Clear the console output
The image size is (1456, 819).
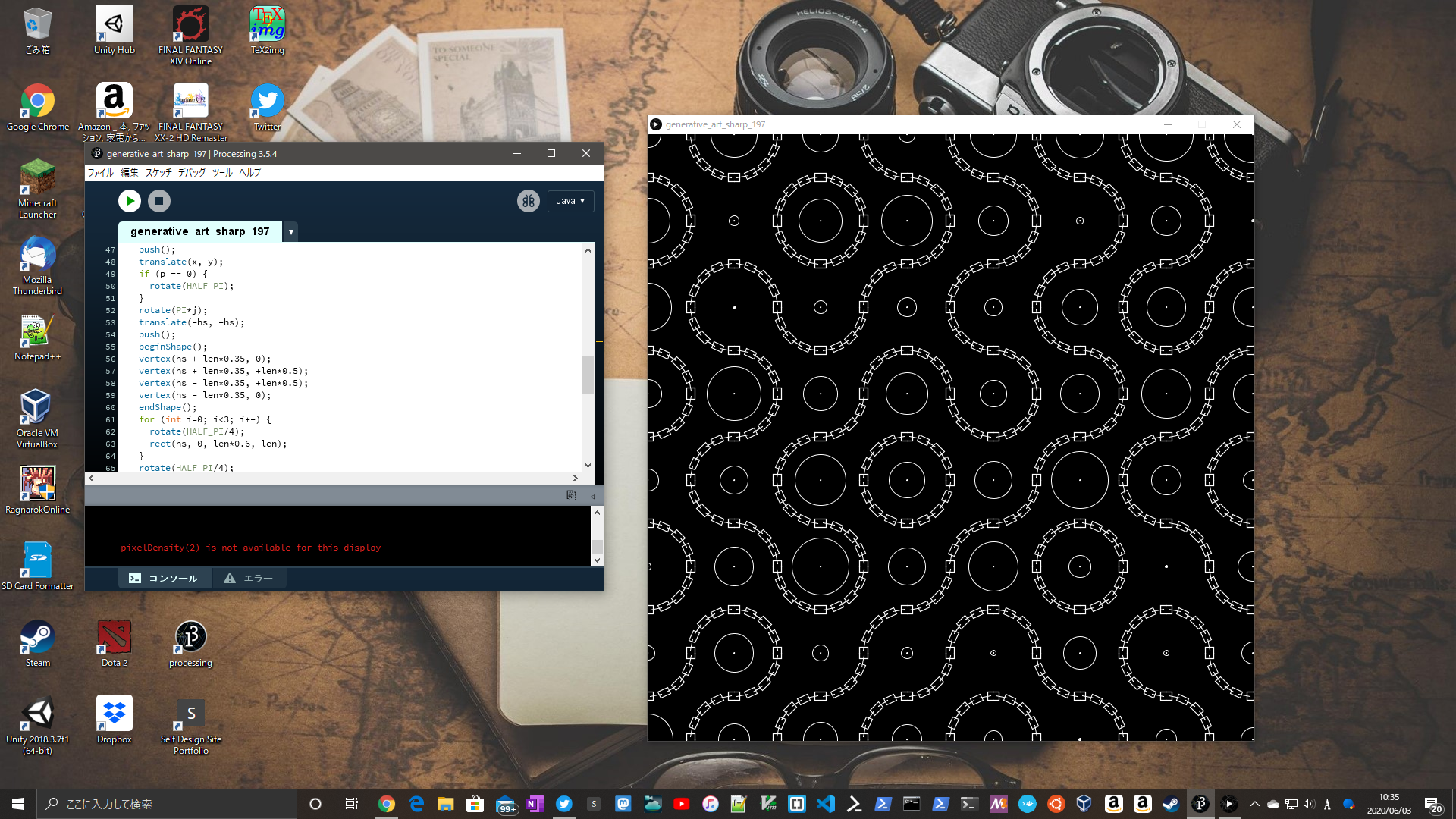[570, 496]
